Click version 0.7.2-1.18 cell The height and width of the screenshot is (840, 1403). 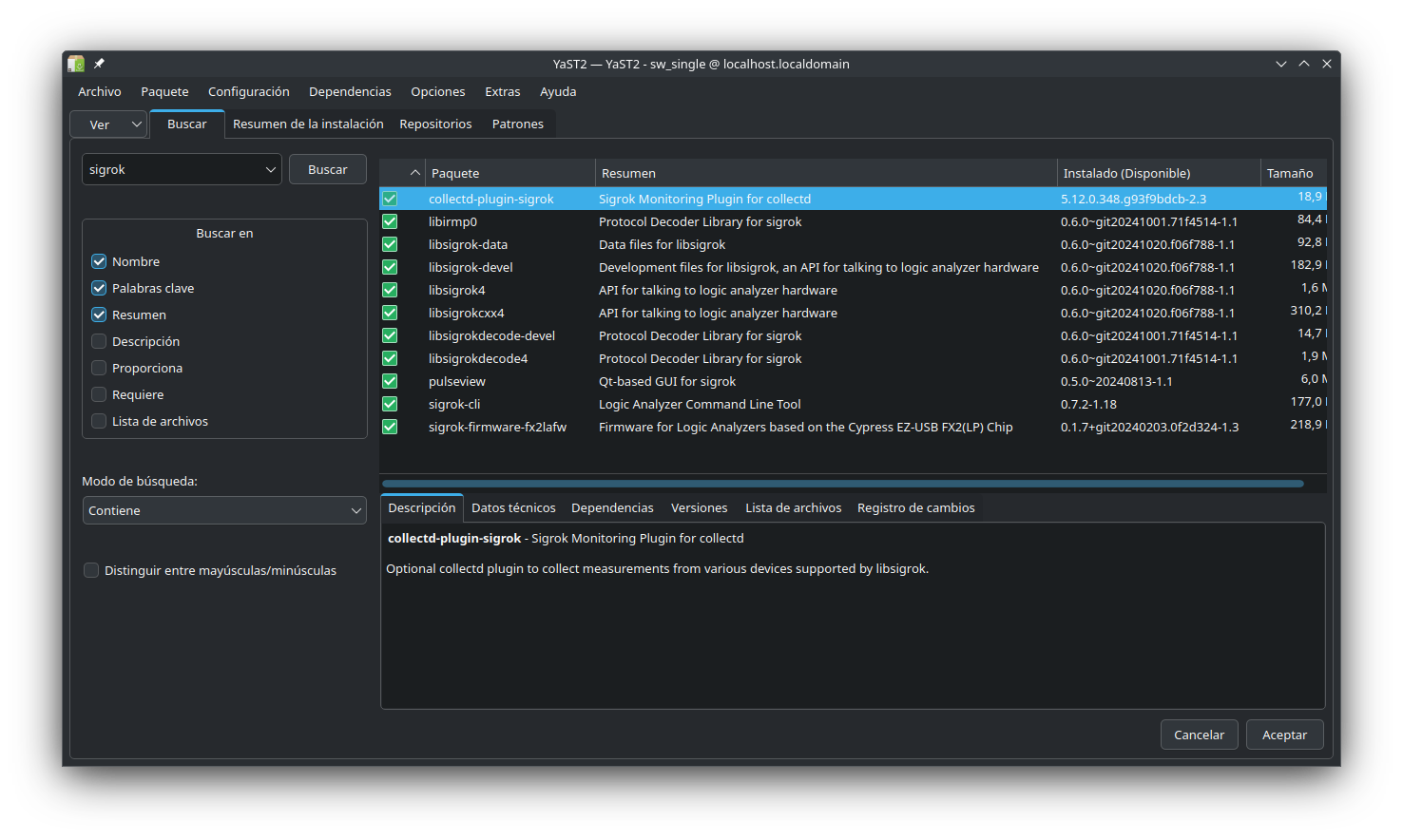(x=1088, y=404)
